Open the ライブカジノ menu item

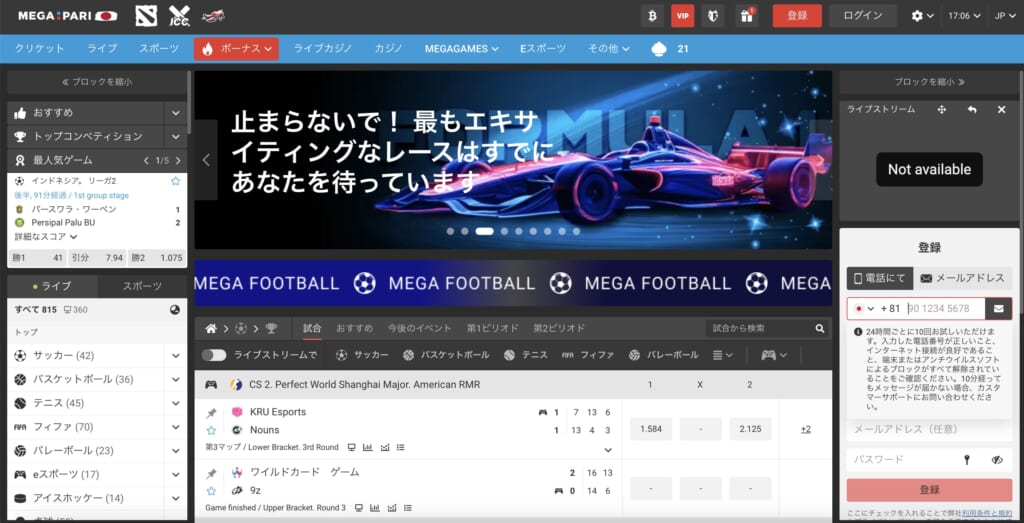pos(323,48)
